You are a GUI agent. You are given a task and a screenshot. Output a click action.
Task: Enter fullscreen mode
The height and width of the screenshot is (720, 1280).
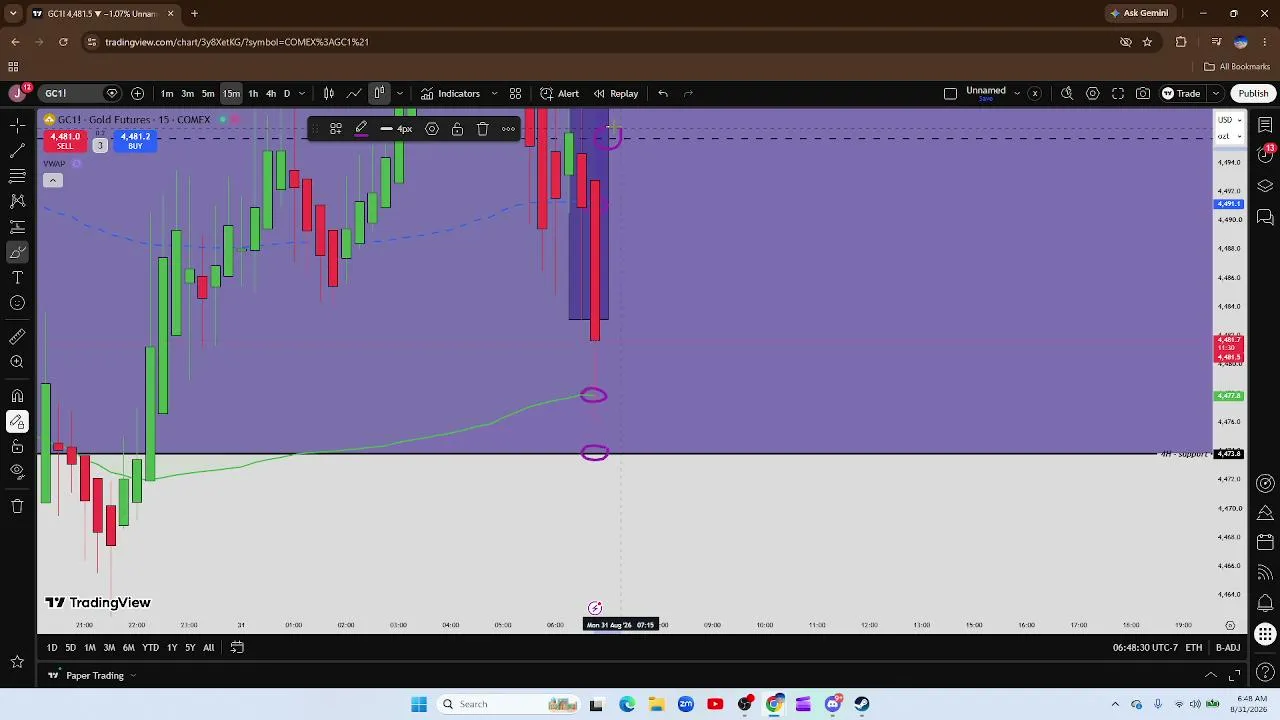click(x=1118, y=93)
